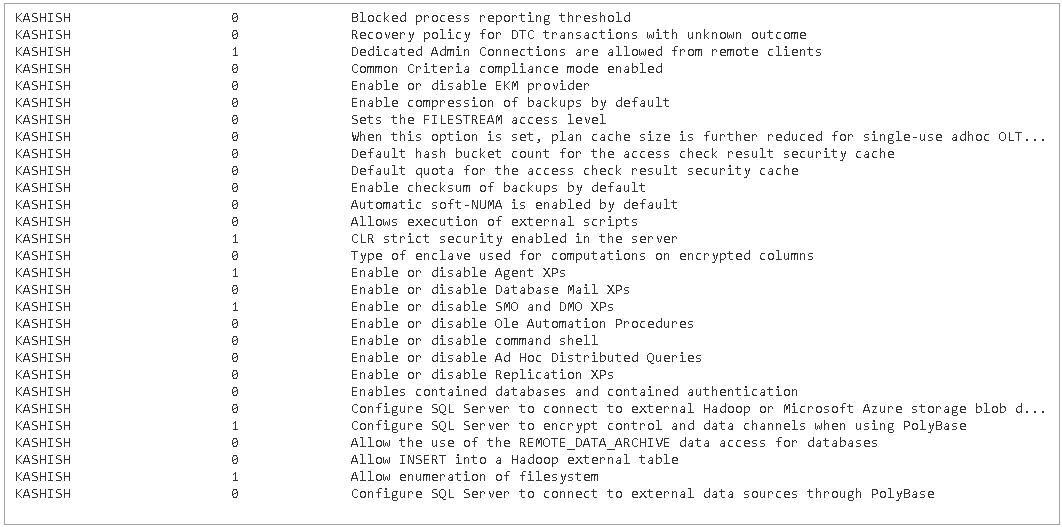The width and height of the screenshot is (1062, 527).
Task: Click 'Allows execution of external scripts' text
Action: coord(494,221)
